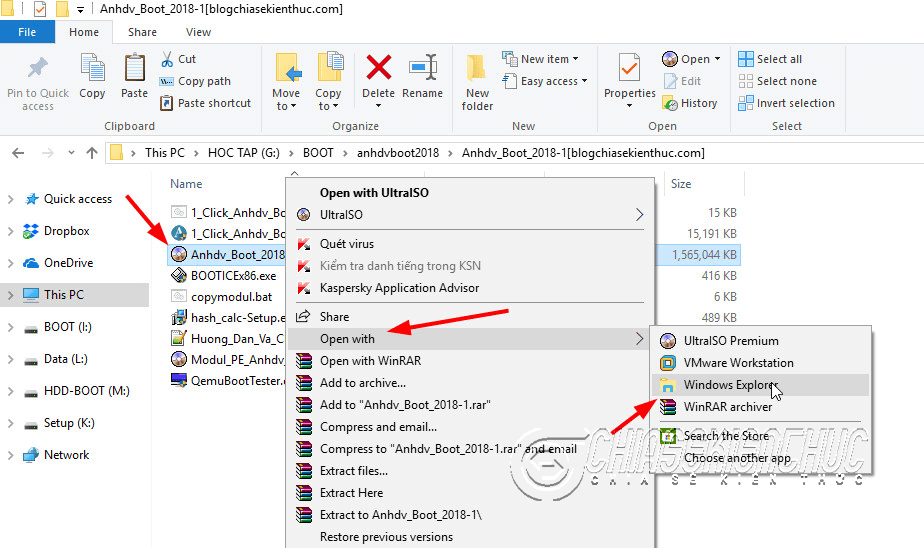This screenshot has width=924, height=548.
Task: Open the ribbon Open dropdown arrow
Action: coord(717,59)
